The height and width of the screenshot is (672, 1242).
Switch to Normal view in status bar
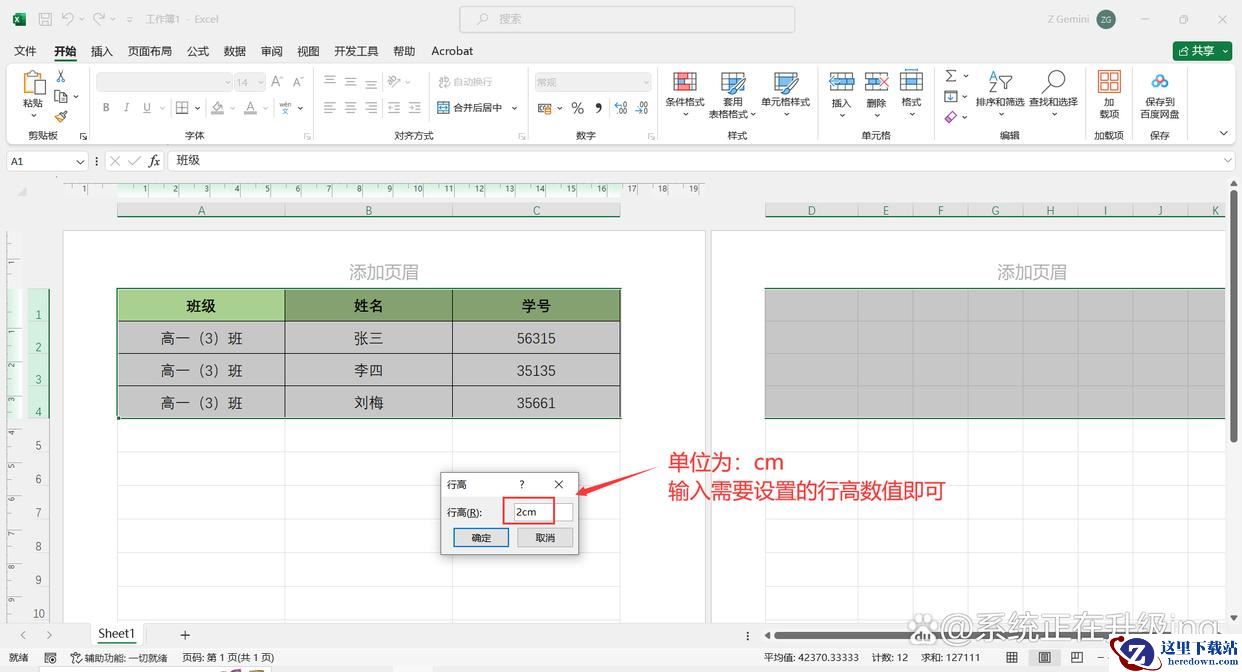tap(1012, 658)
